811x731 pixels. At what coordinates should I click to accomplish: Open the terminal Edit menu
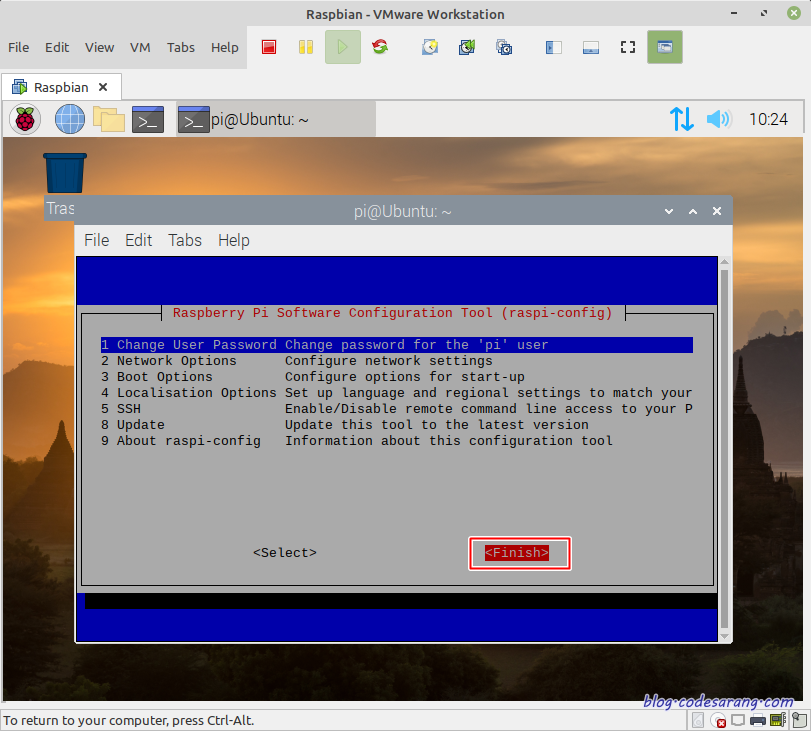coord(139,241)
